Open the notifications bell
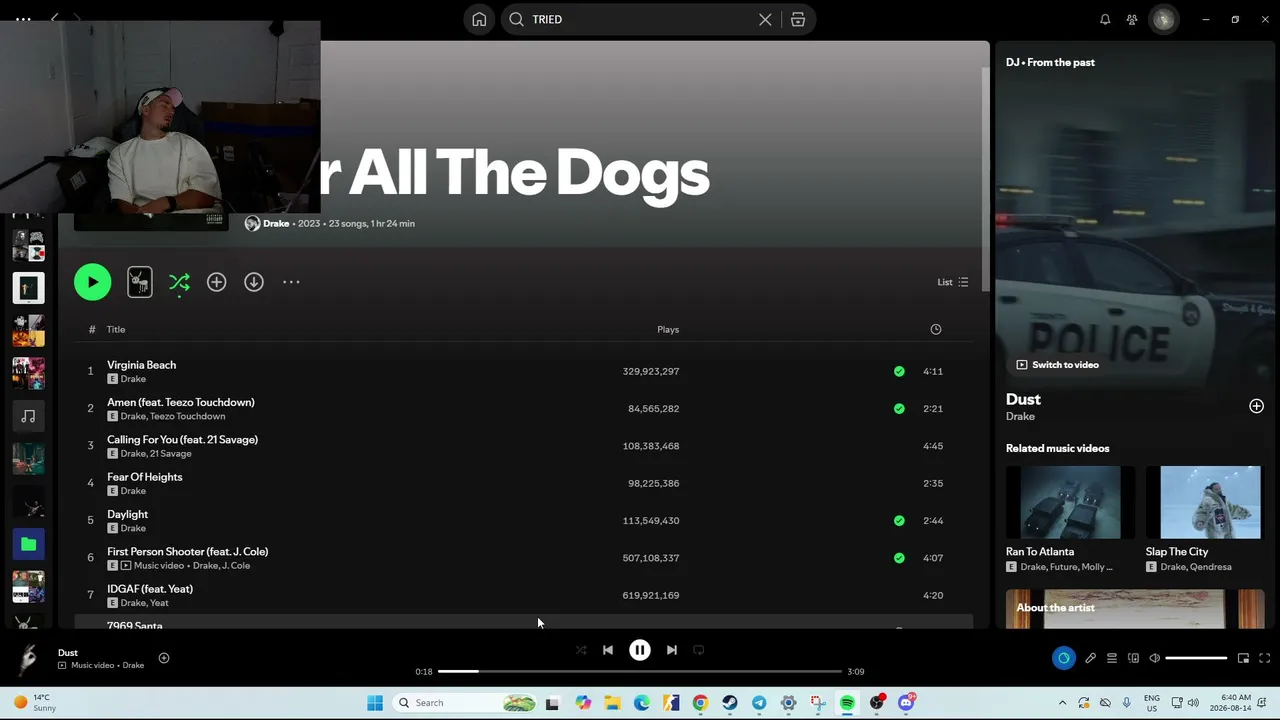1280x720 pixels. tap(1105, 19)
